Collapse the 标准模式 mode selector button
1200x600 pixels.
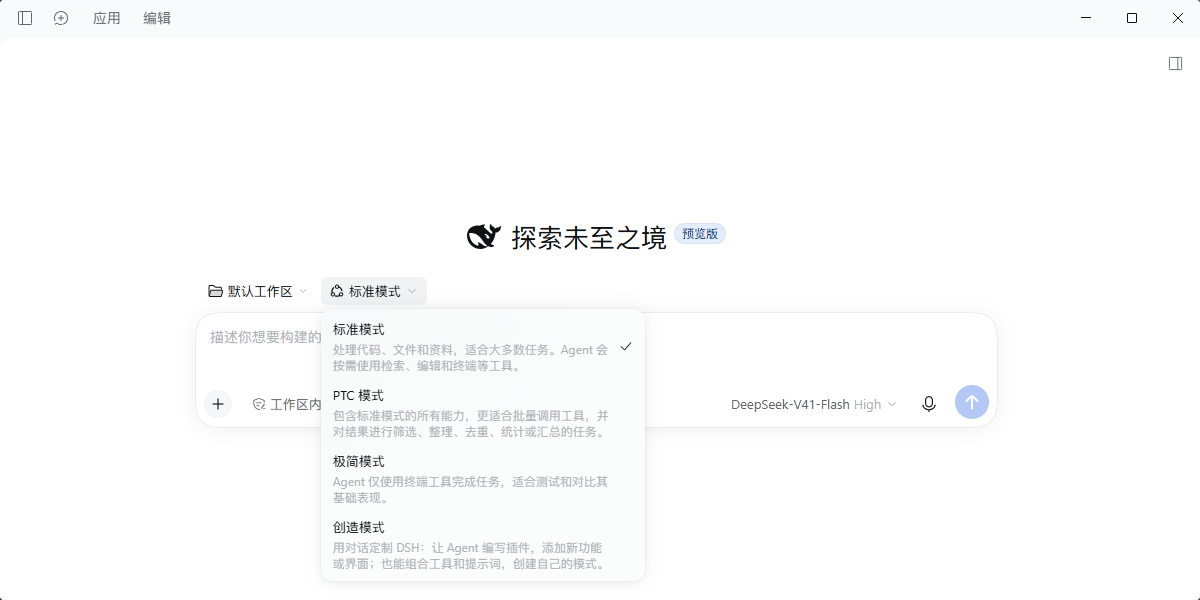click(x=374, y=291)
